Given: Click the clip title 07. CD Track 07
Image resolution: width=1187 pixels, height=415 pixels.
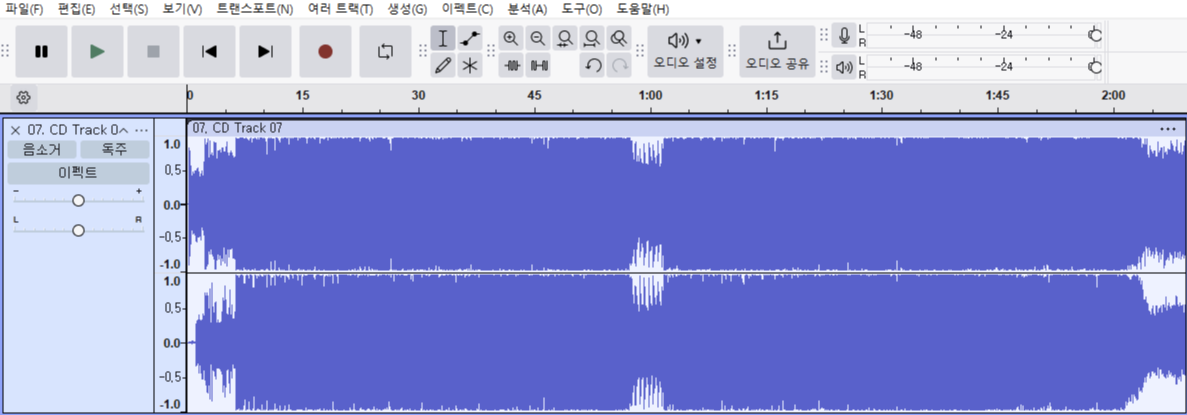Looking at the screenshot, I should pos(237,128).
